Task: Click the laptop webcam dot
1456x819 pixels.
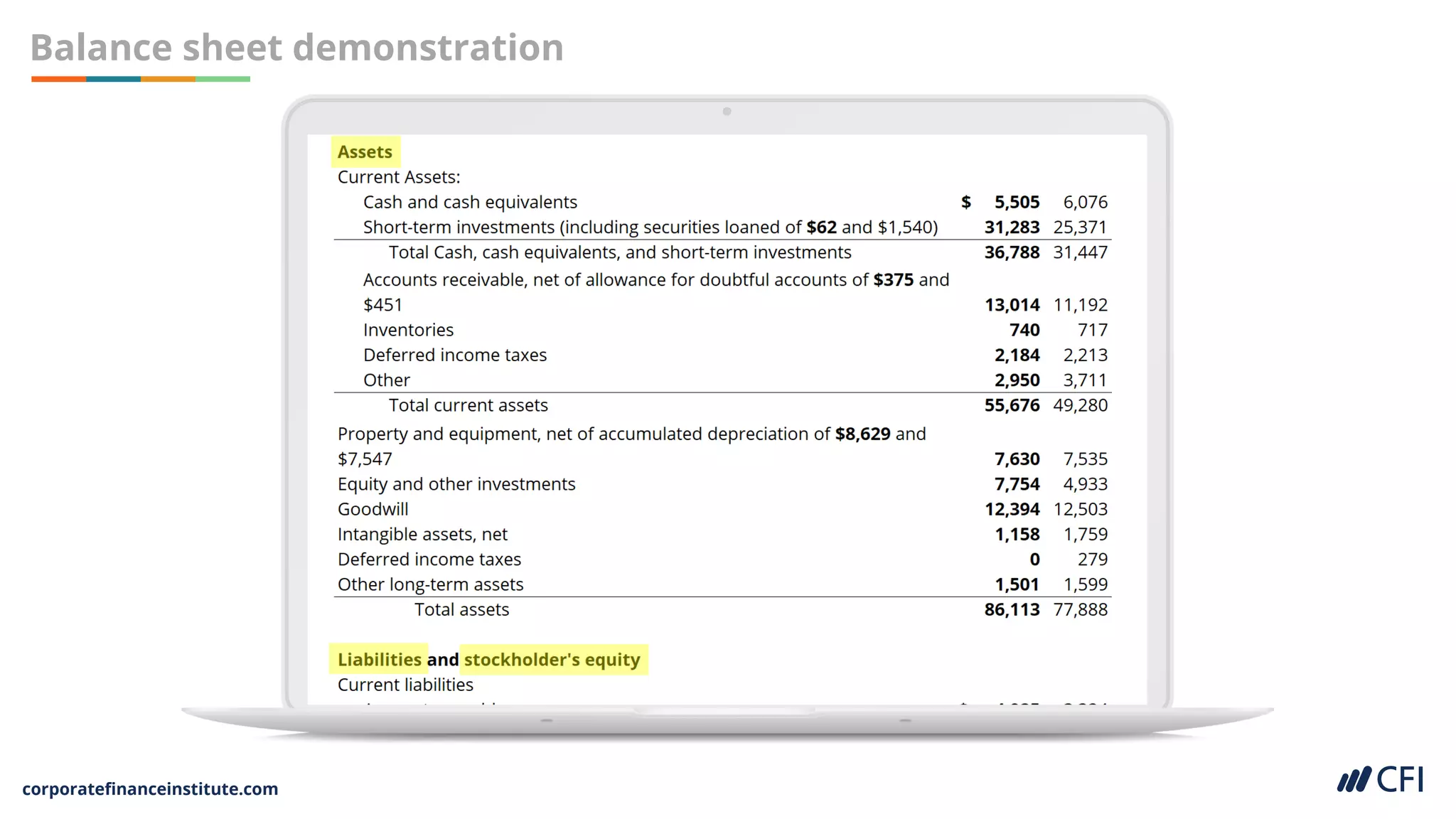Action: [727, 112]
